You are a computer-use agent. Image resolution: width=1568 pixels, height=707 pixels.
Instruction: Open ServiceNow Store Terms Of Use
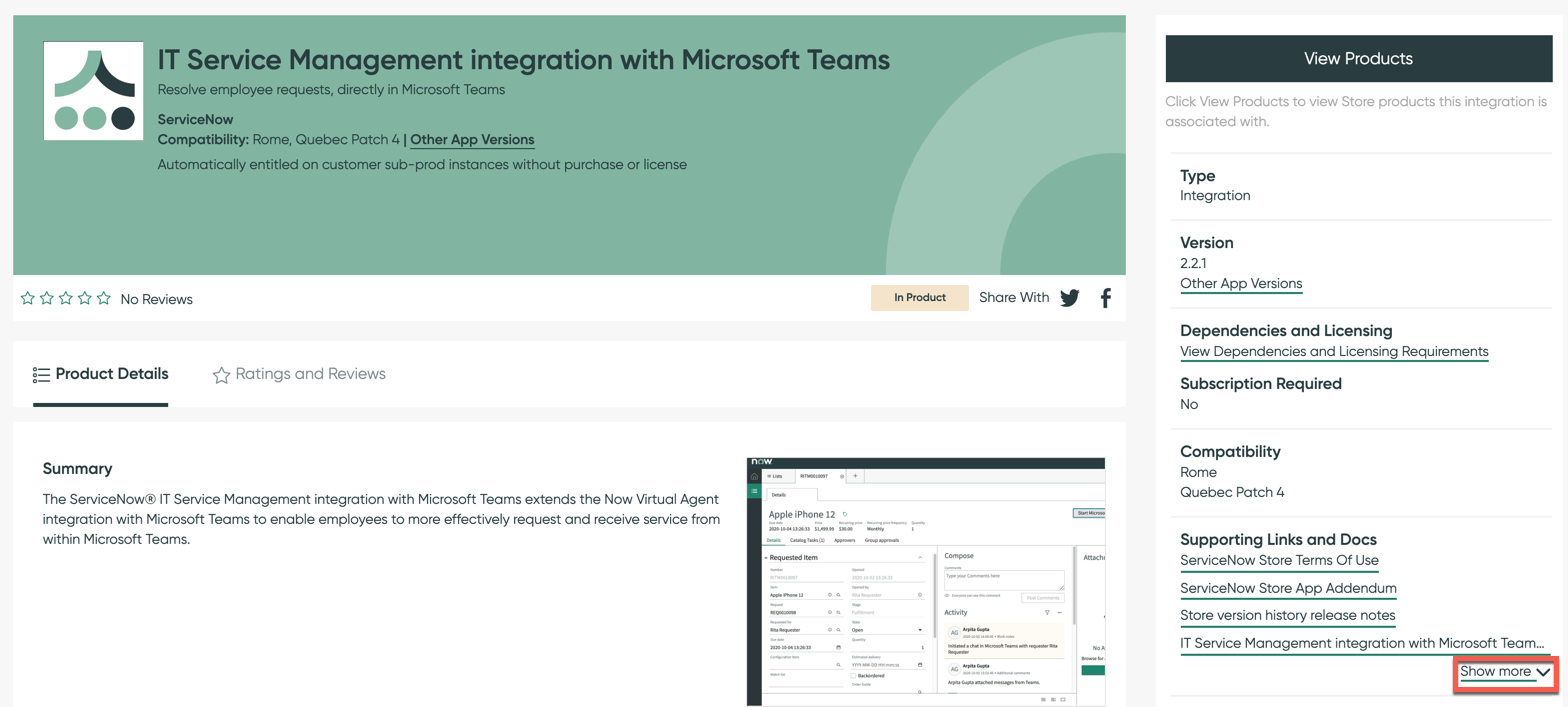pyautogui.click(x=1280, y=561)
